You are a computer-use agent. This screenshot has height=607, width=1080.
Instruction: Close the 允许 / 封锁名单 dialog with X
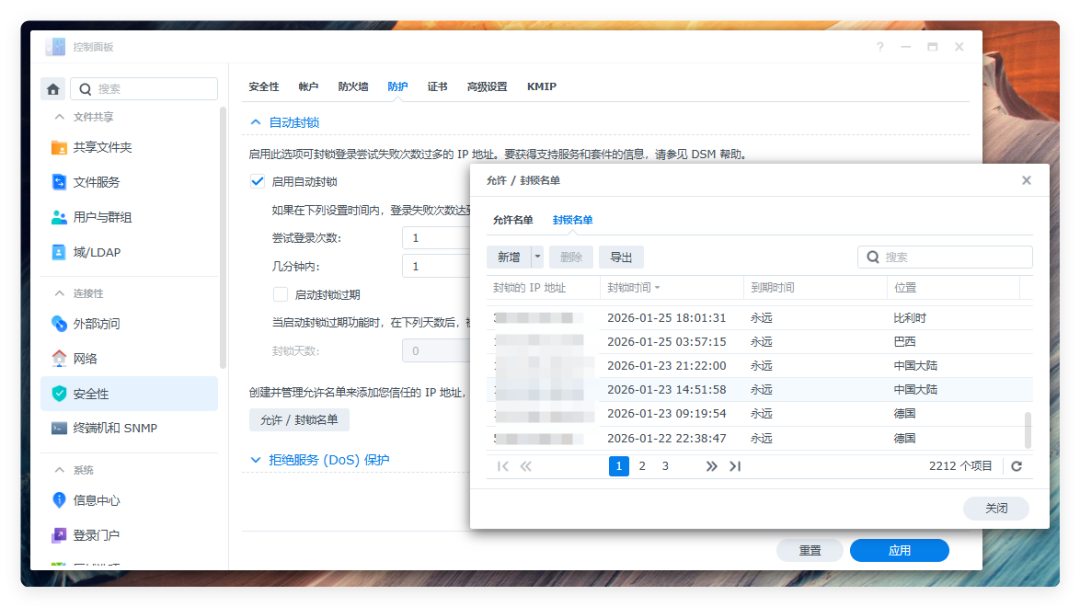(1026, 181)
